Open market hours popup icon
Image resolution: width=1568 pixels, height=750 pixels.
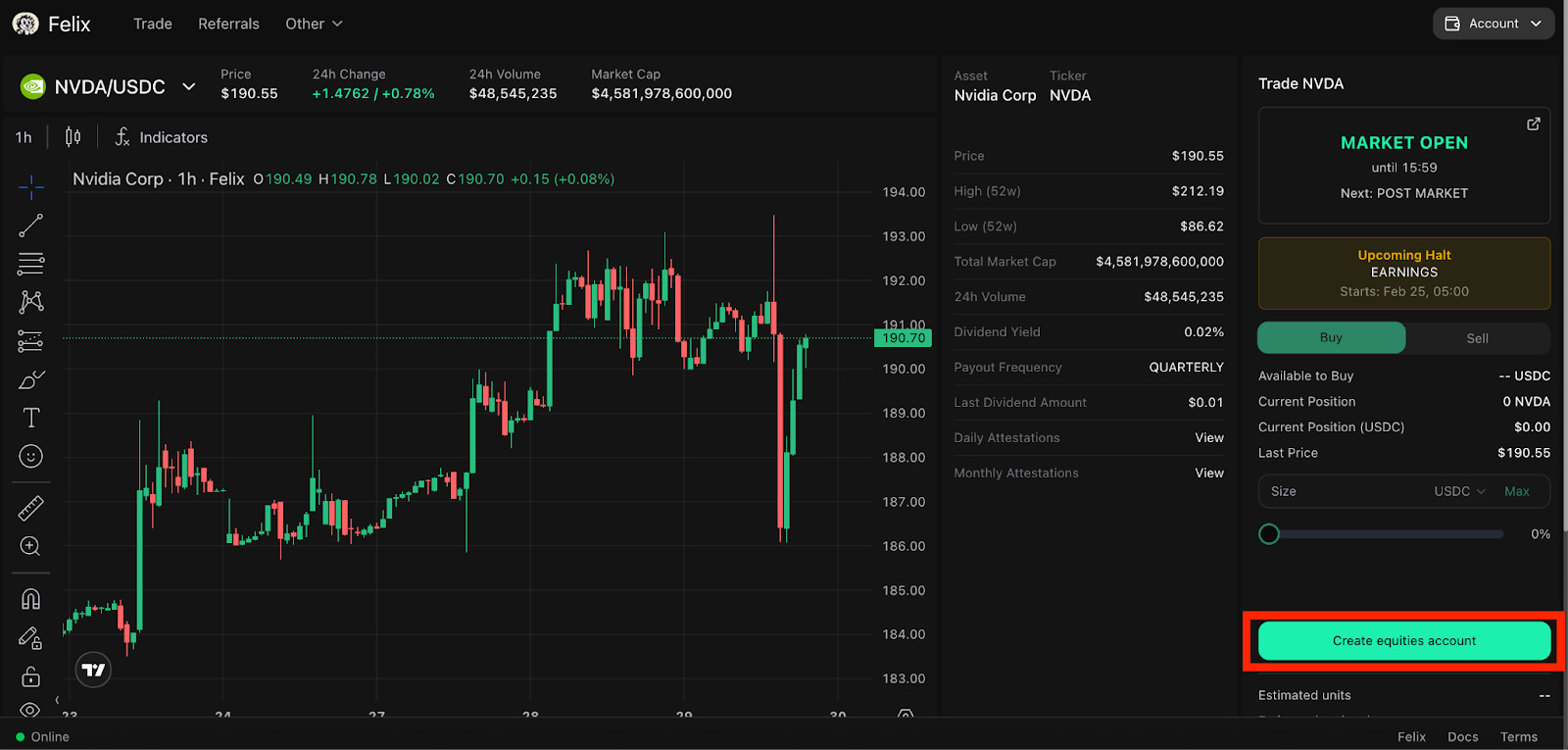(1533, 124)
